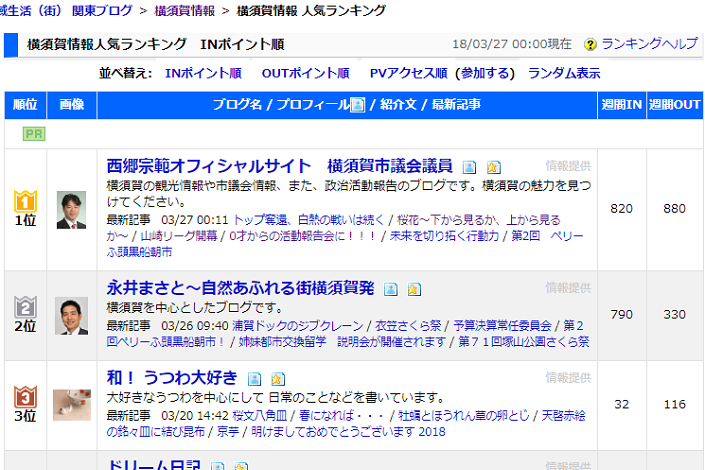The height and width of the screenshot is (470, 705).
Task: Click the green PR badge
Action: coord(33,134)
